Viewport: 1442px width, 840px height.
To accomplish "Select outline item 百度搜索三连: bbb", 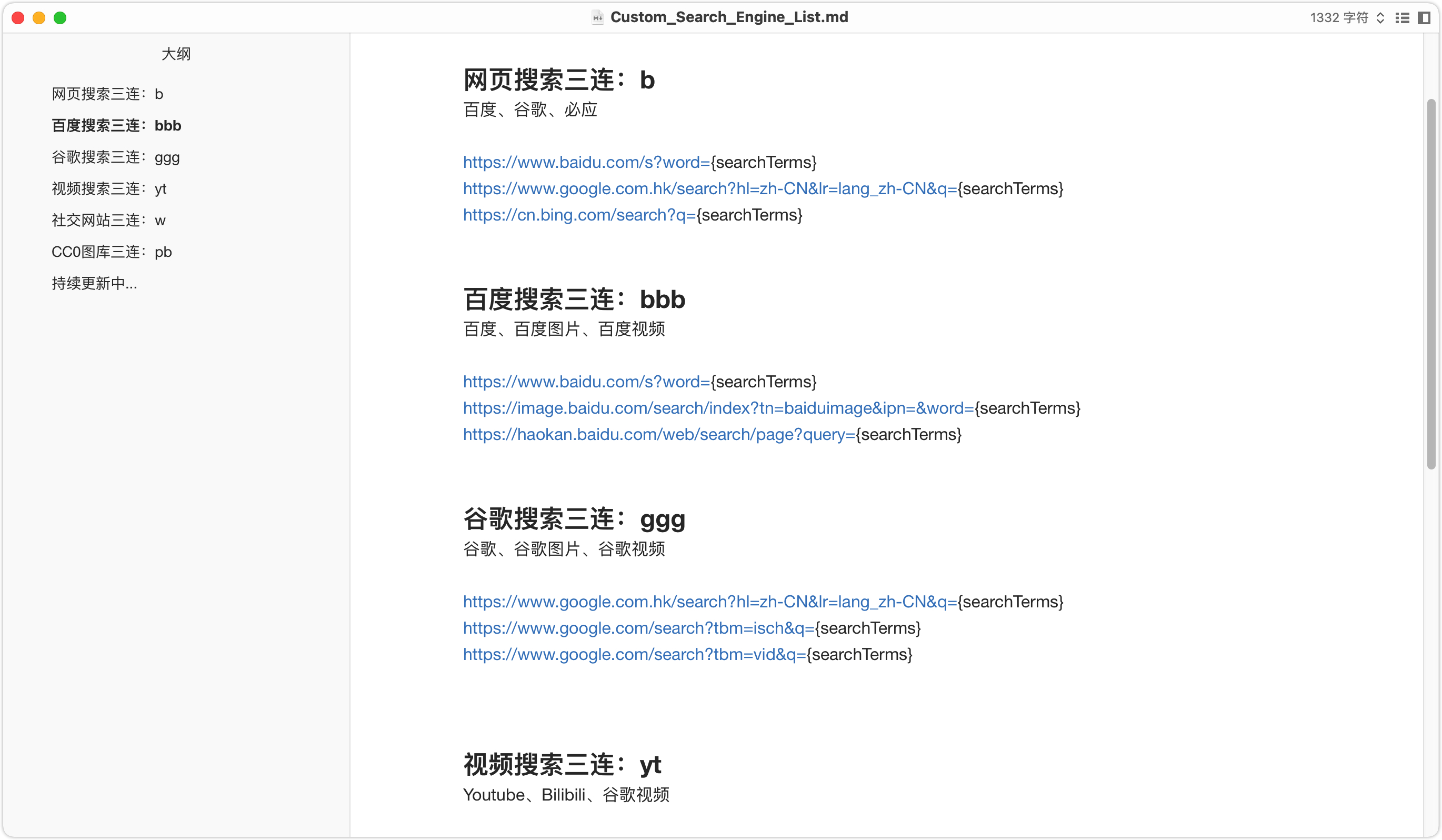I will pyautogui.click(x=116, y=125).
